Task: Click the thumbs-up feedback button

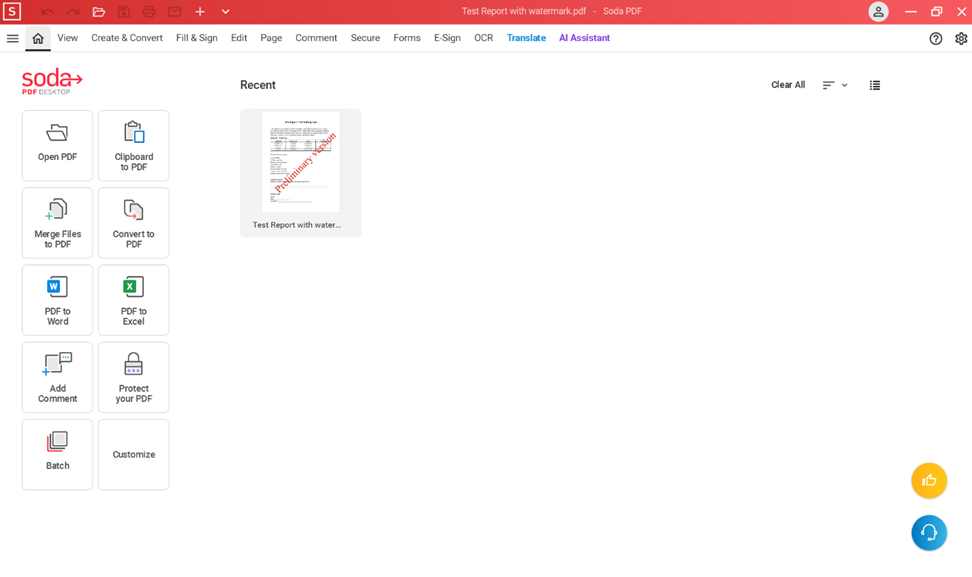Action: 929,481
